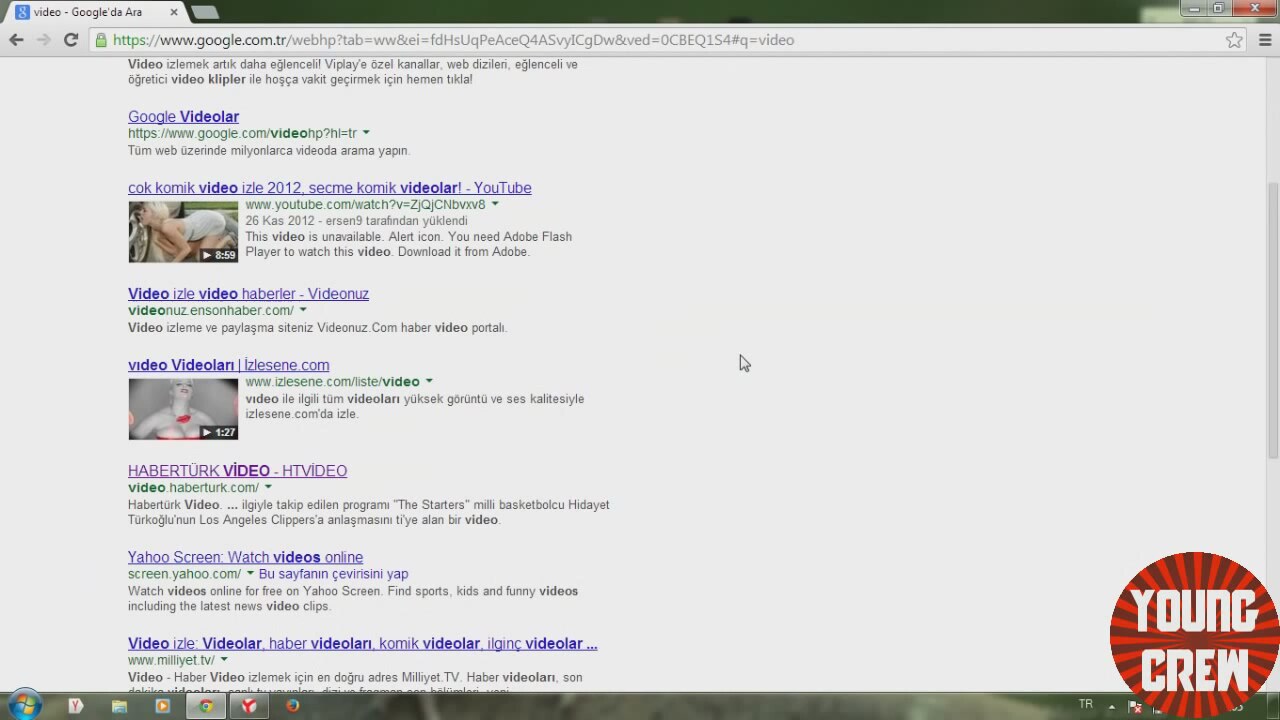Image resolution: width=1280 pixels, height=720 pixels.
Task: Expand the dropdown arrow after www.izlesene.com/liste/video
Action: (x=429, y=381)
